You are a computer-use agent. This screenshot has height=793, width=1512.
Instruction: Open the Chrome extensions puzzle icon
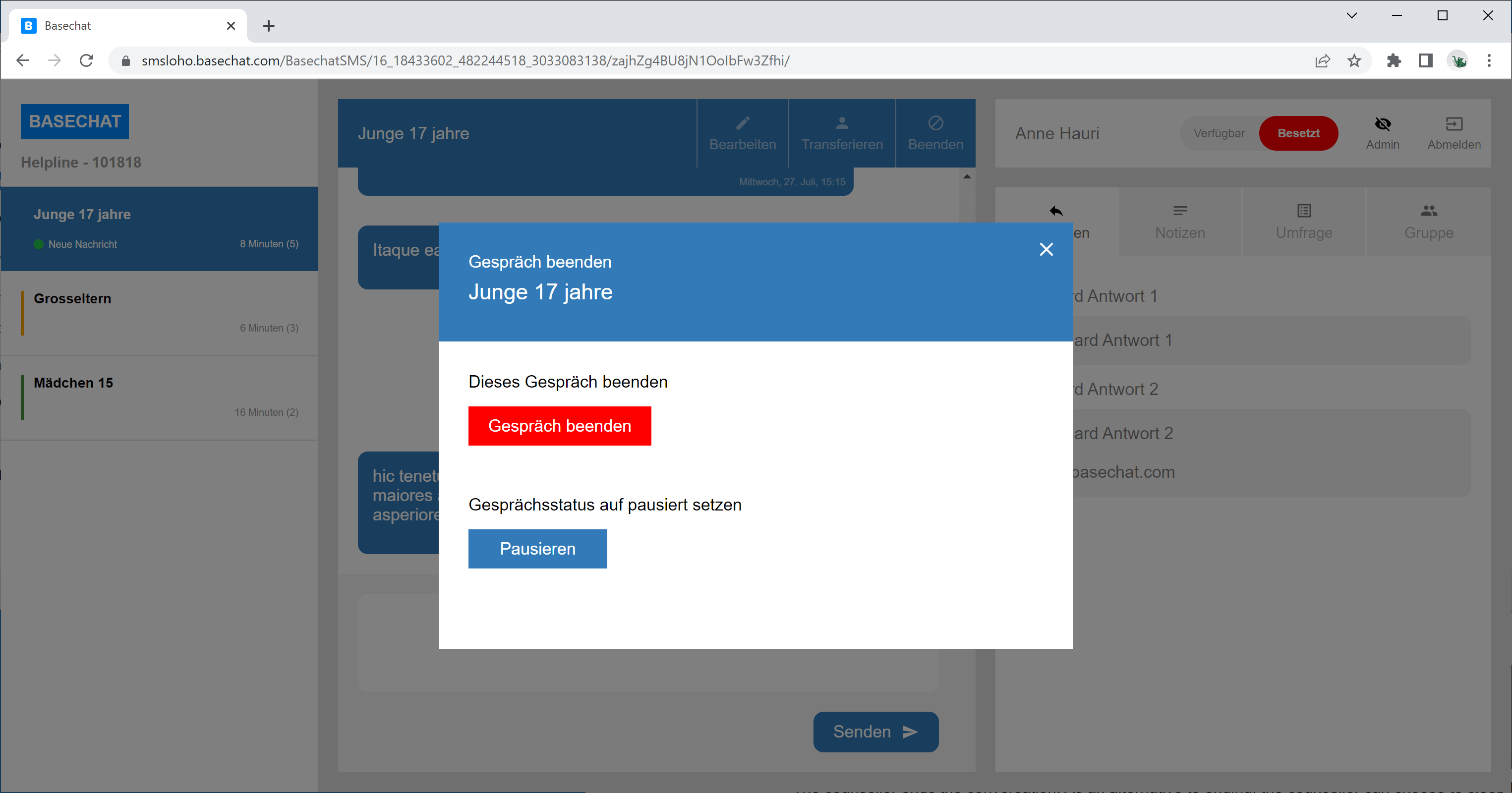1394,60
